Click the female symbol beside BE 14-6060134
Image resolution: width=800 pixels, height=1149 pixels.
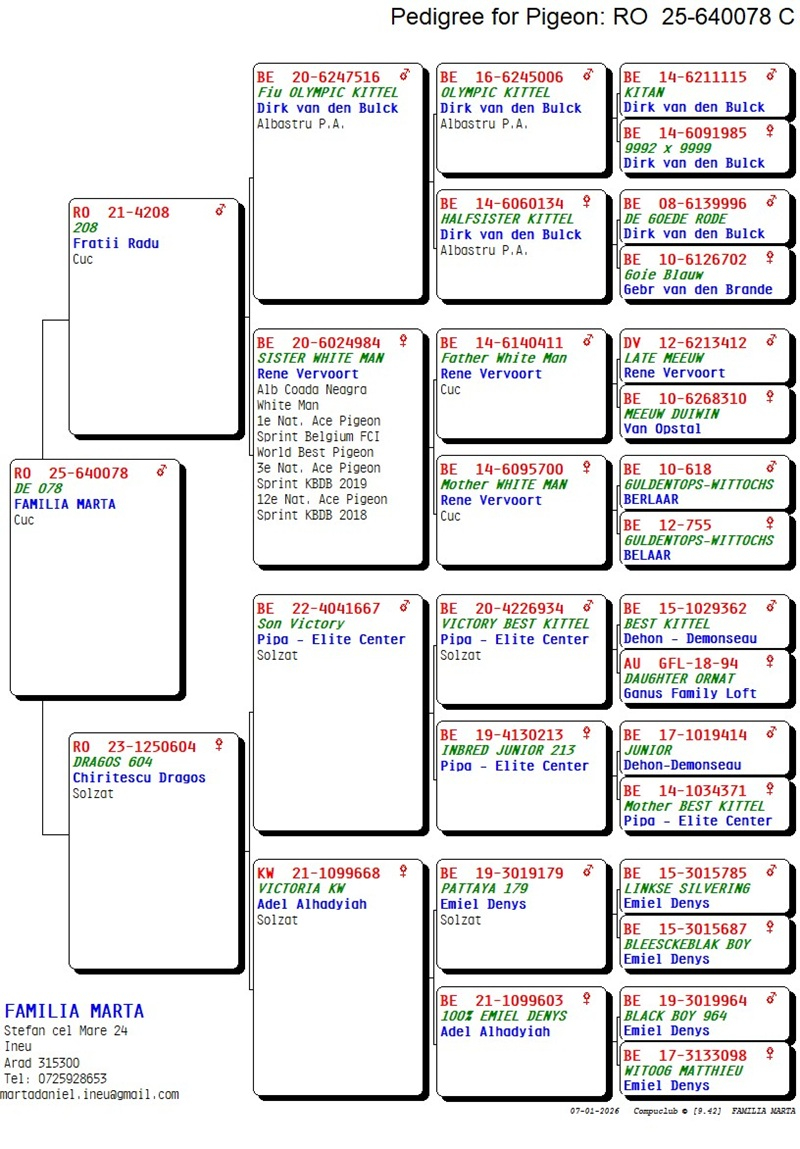pyautogui.click(x=587, y=202)
